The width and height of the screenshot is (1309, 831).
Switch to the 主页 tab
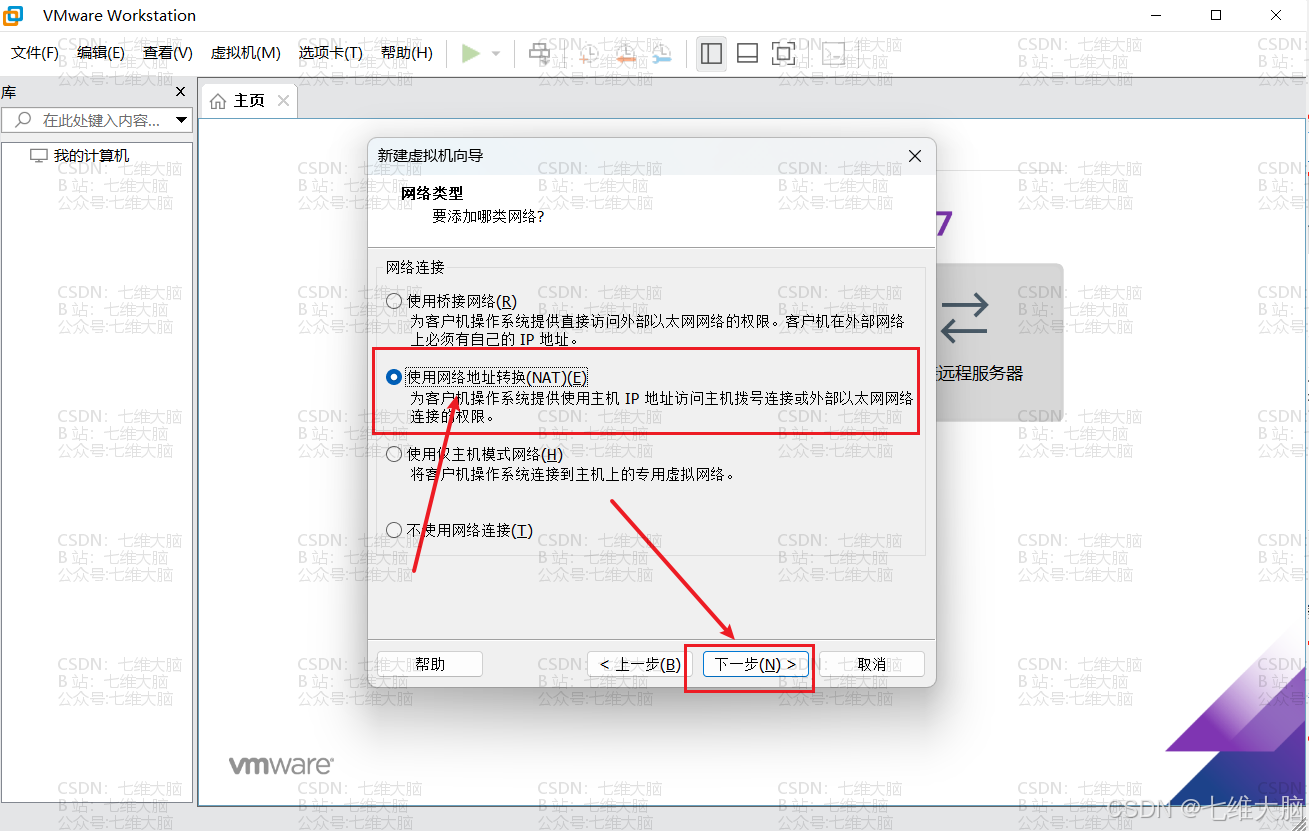pyautogui.click(x=250, y=101)
